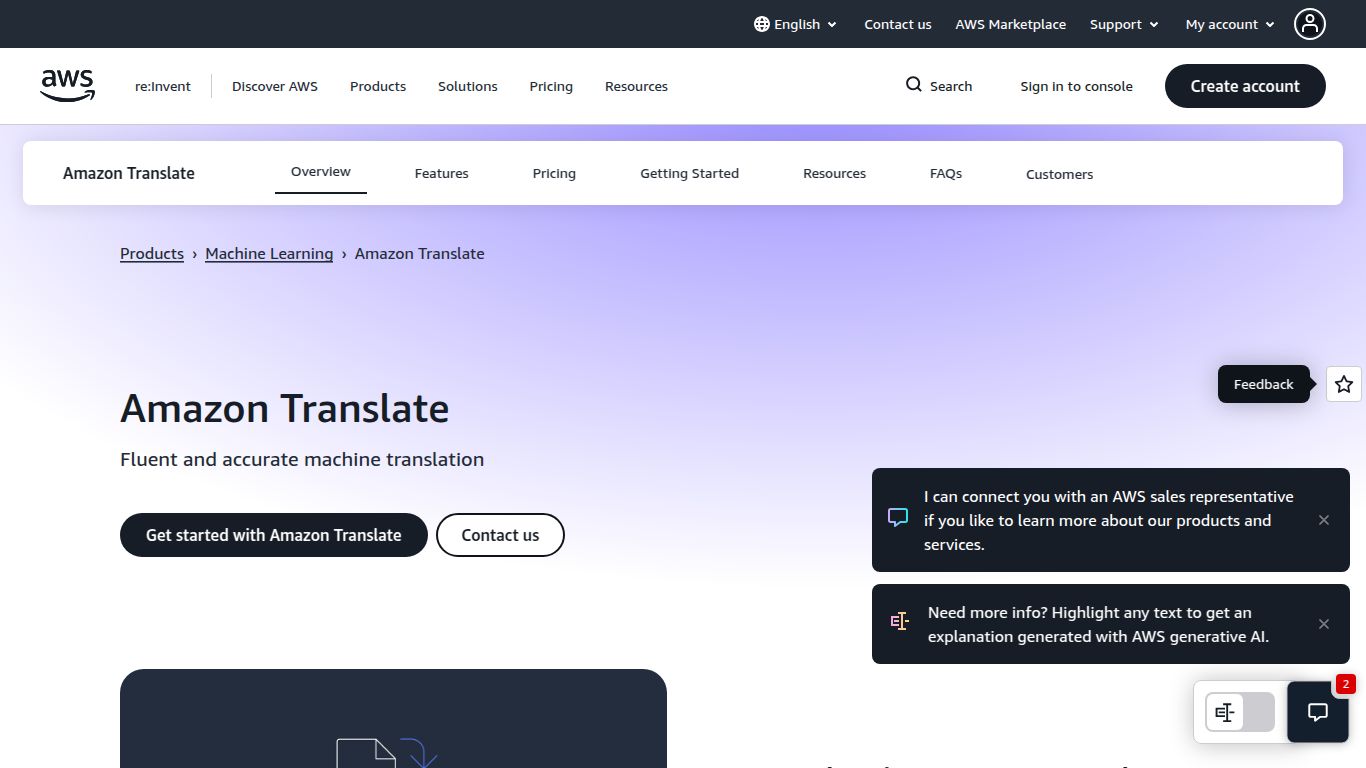
Task: Open the Machine Learning breadcrumb link
Action: [268, 253]
